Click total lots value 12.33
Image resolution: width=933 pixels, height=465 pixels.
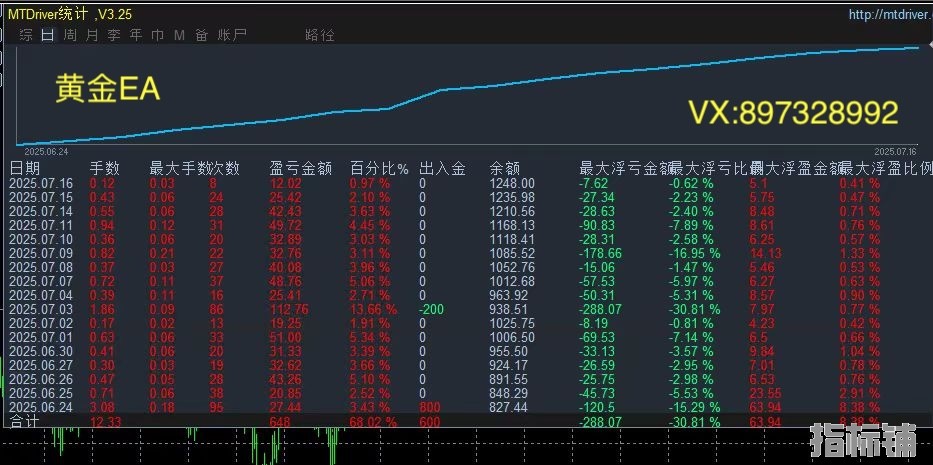click(x=105, y=422)
